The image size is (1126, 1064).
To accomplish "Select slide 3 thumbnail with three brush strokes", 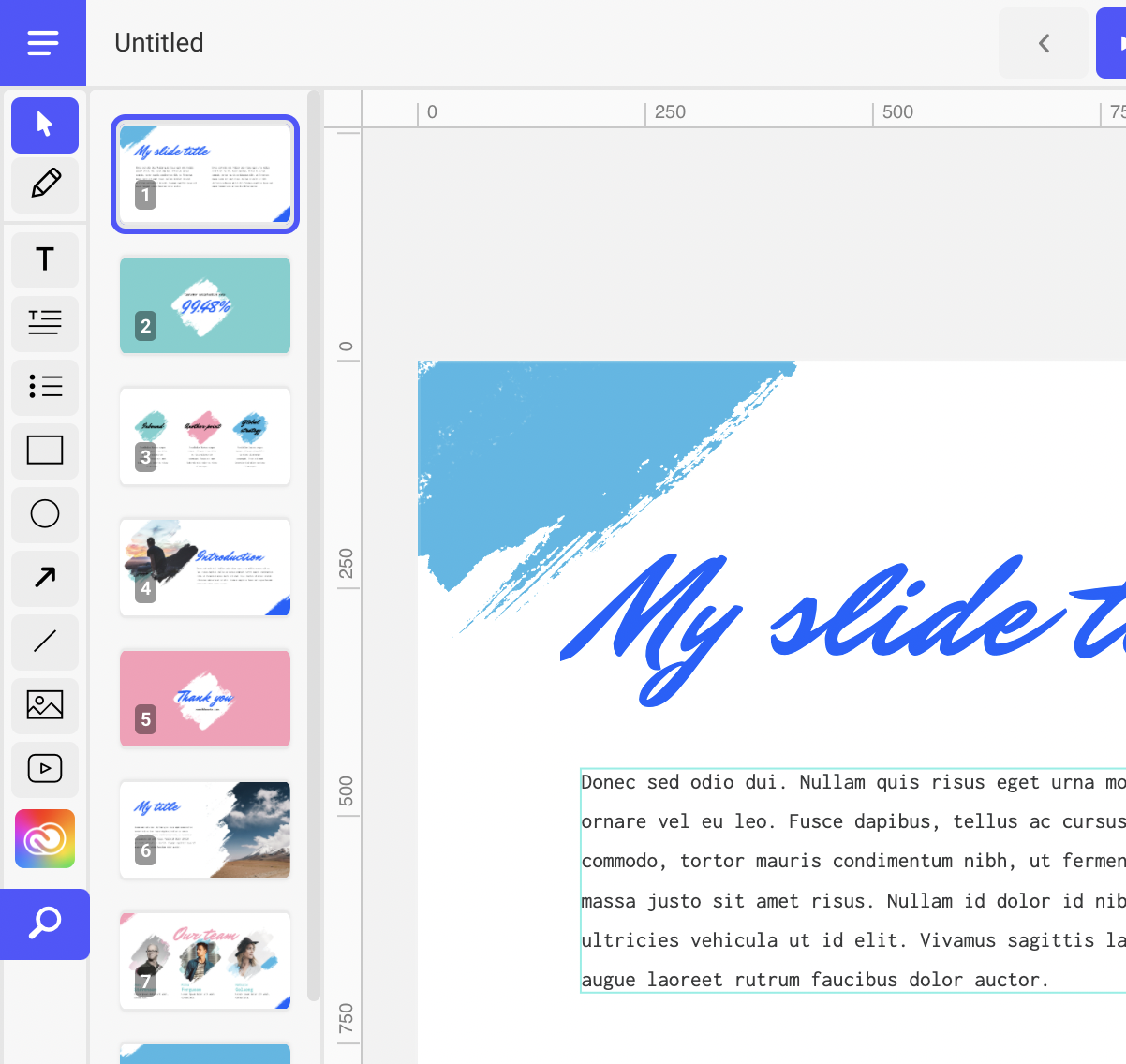I will 205,436.
